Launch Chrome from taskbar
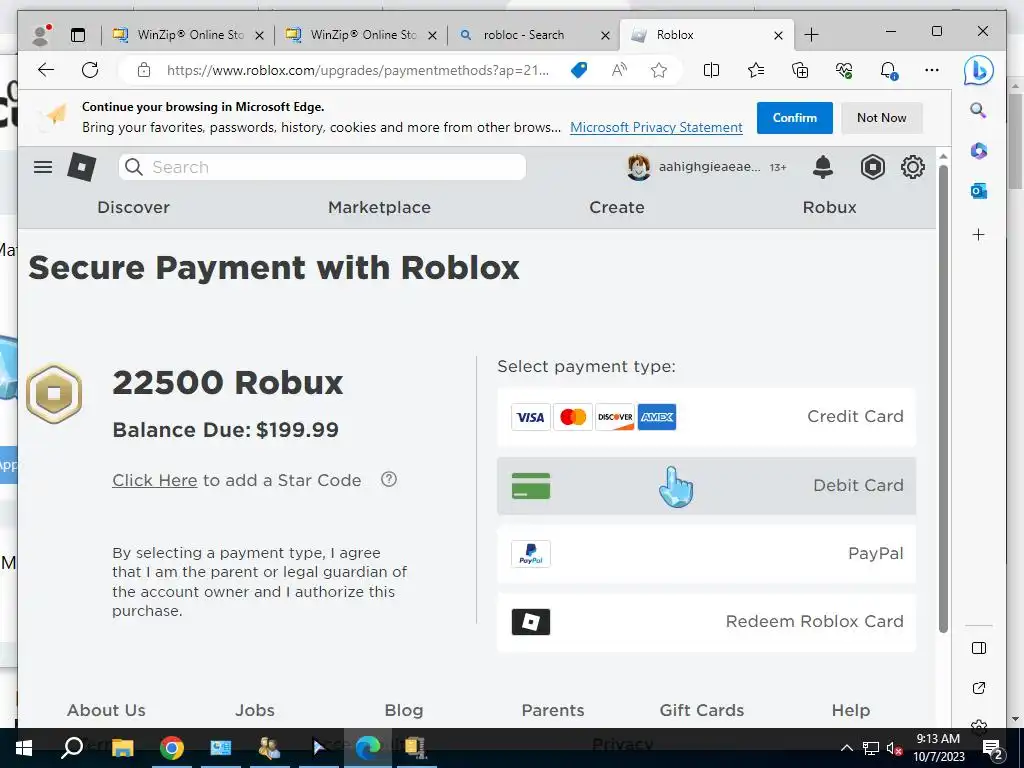The image size is (1024, 768). coord(171,748)
